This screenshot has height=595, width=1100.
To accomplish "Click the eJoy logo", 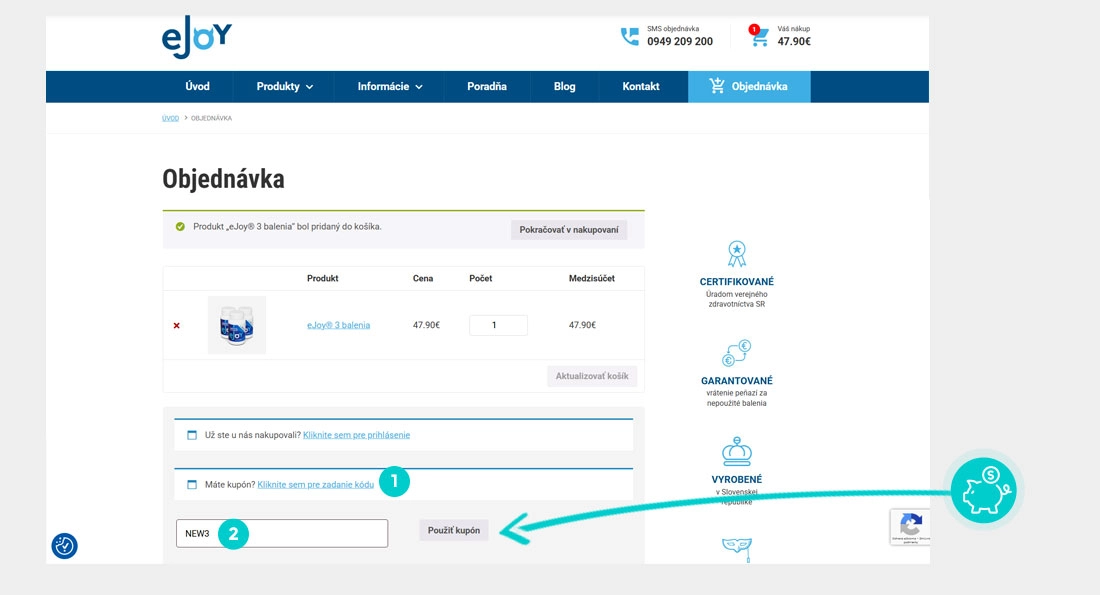I will [196, 37].
